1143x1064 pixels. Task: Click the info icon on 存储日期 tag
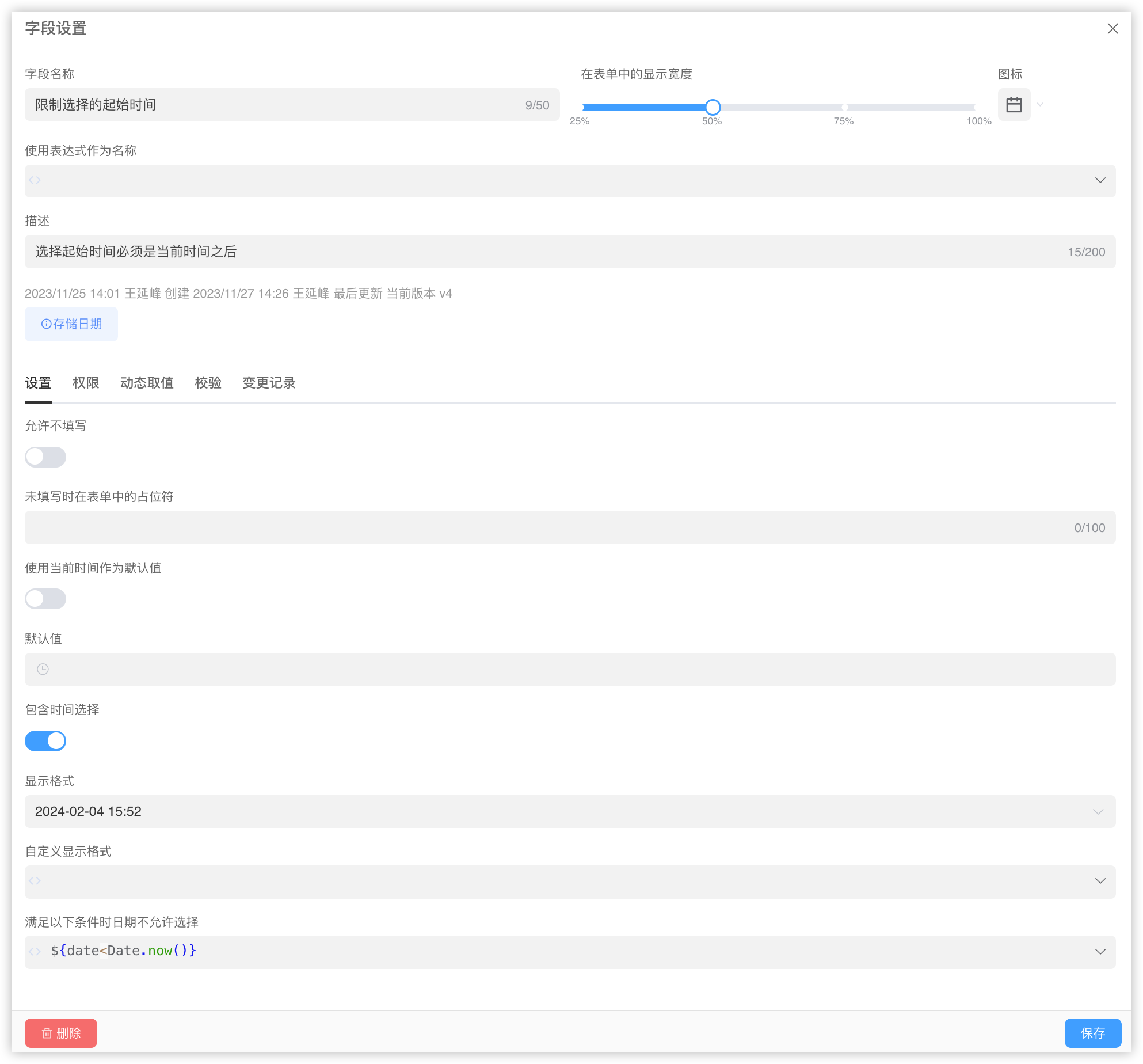[x=46, y=324]
